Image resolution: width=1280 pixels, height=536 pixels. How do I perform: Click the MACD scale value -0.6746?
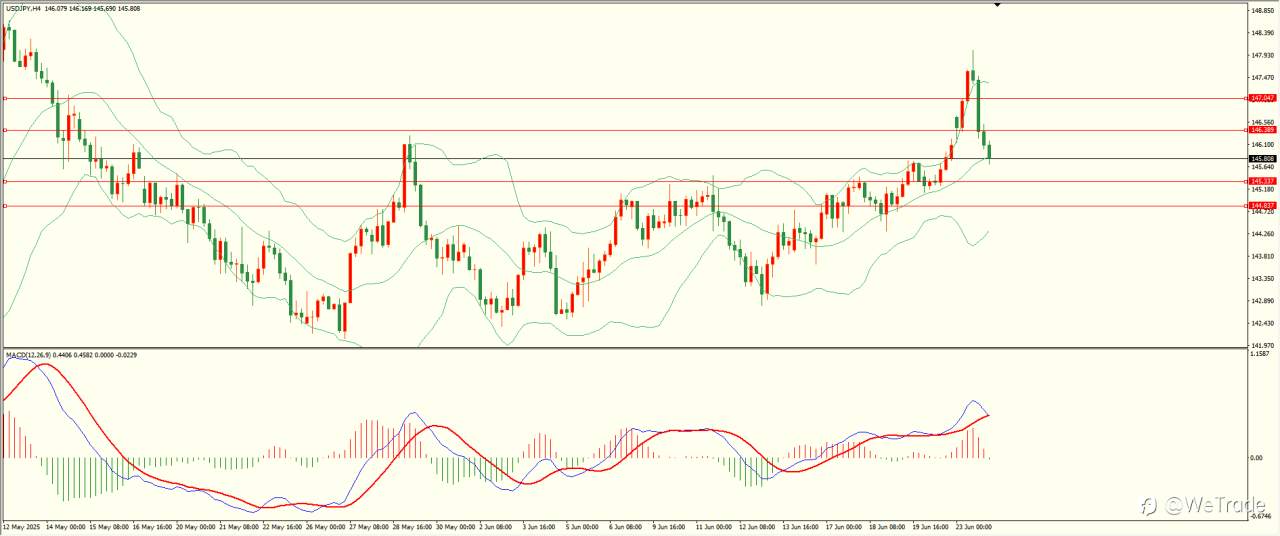tap(1260, 517)
